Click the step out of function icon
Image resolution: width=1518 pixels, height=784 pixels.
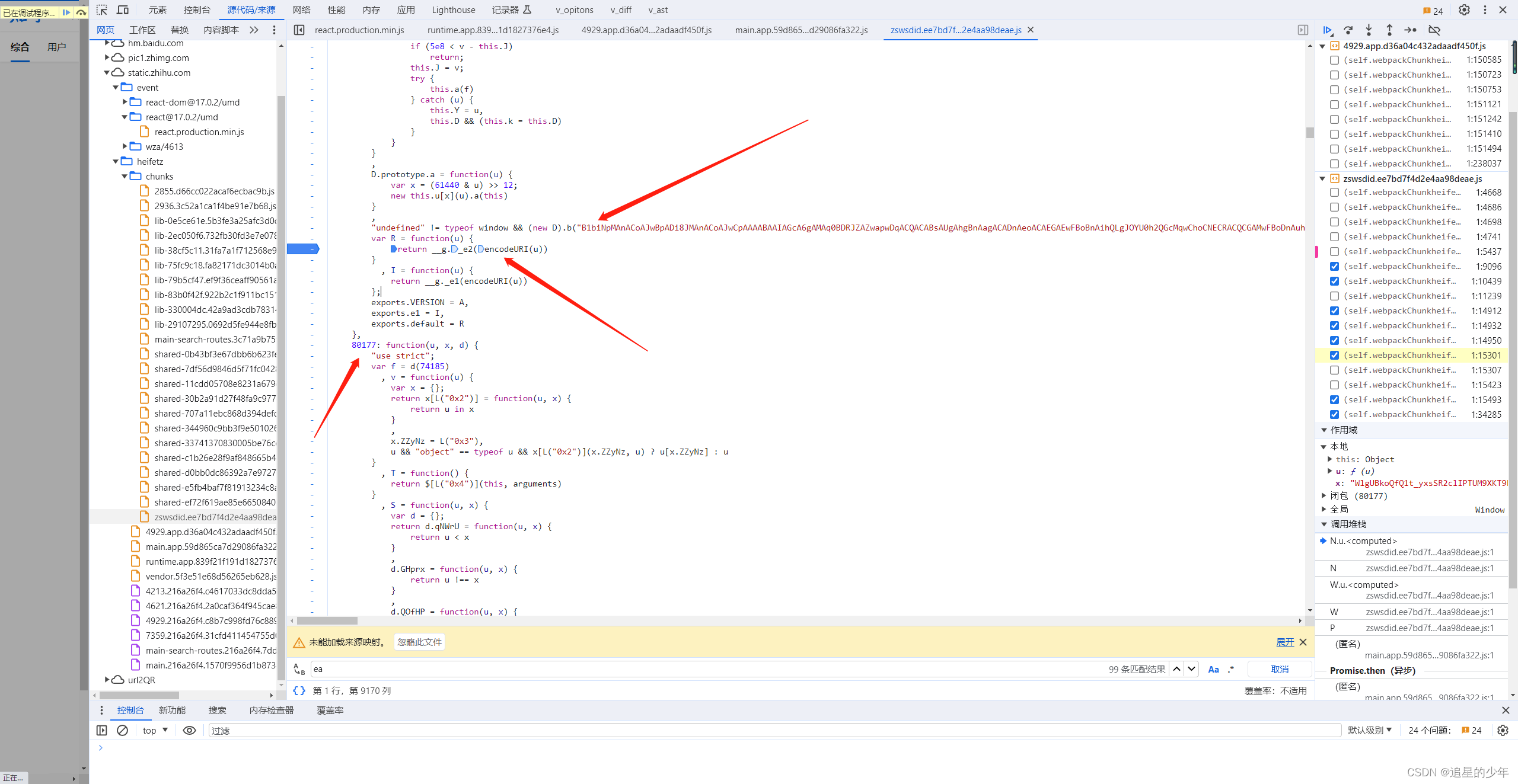coord(1389,30)
